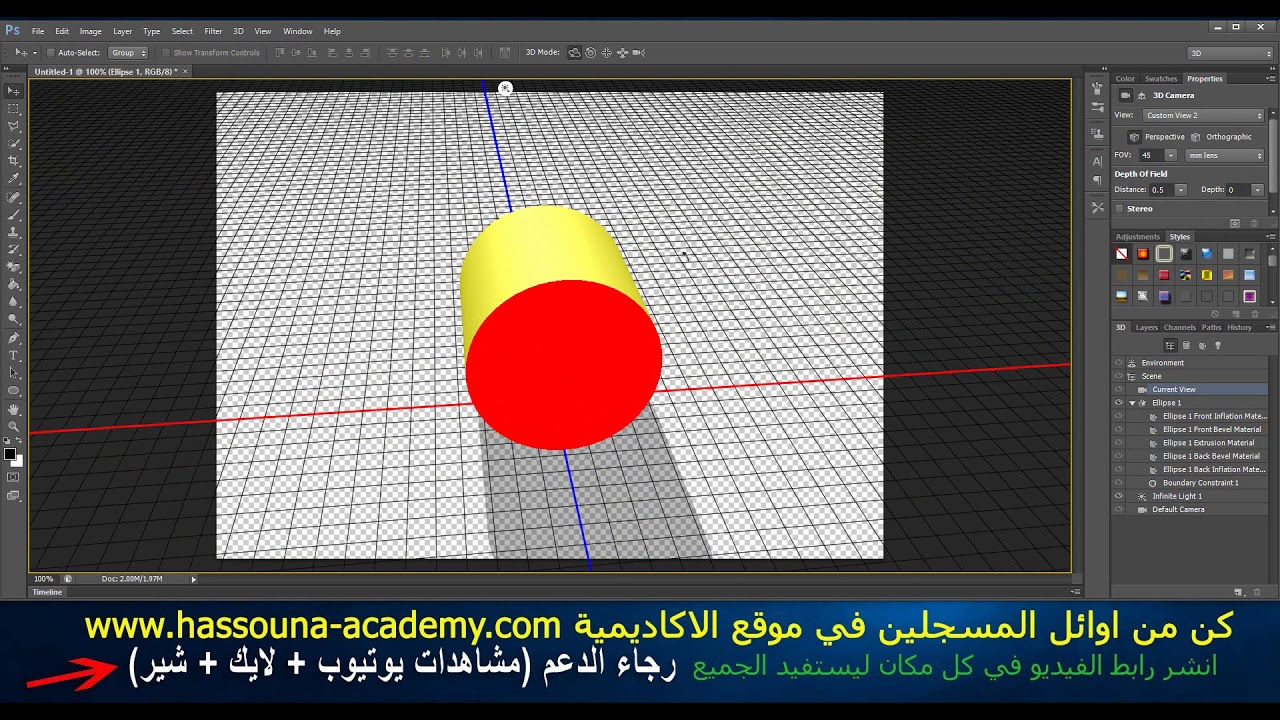The height and width of the screenshot is (720, 1280).
Task: Open the Character collapsed panel icon
Action: [x=1097, y=161]
